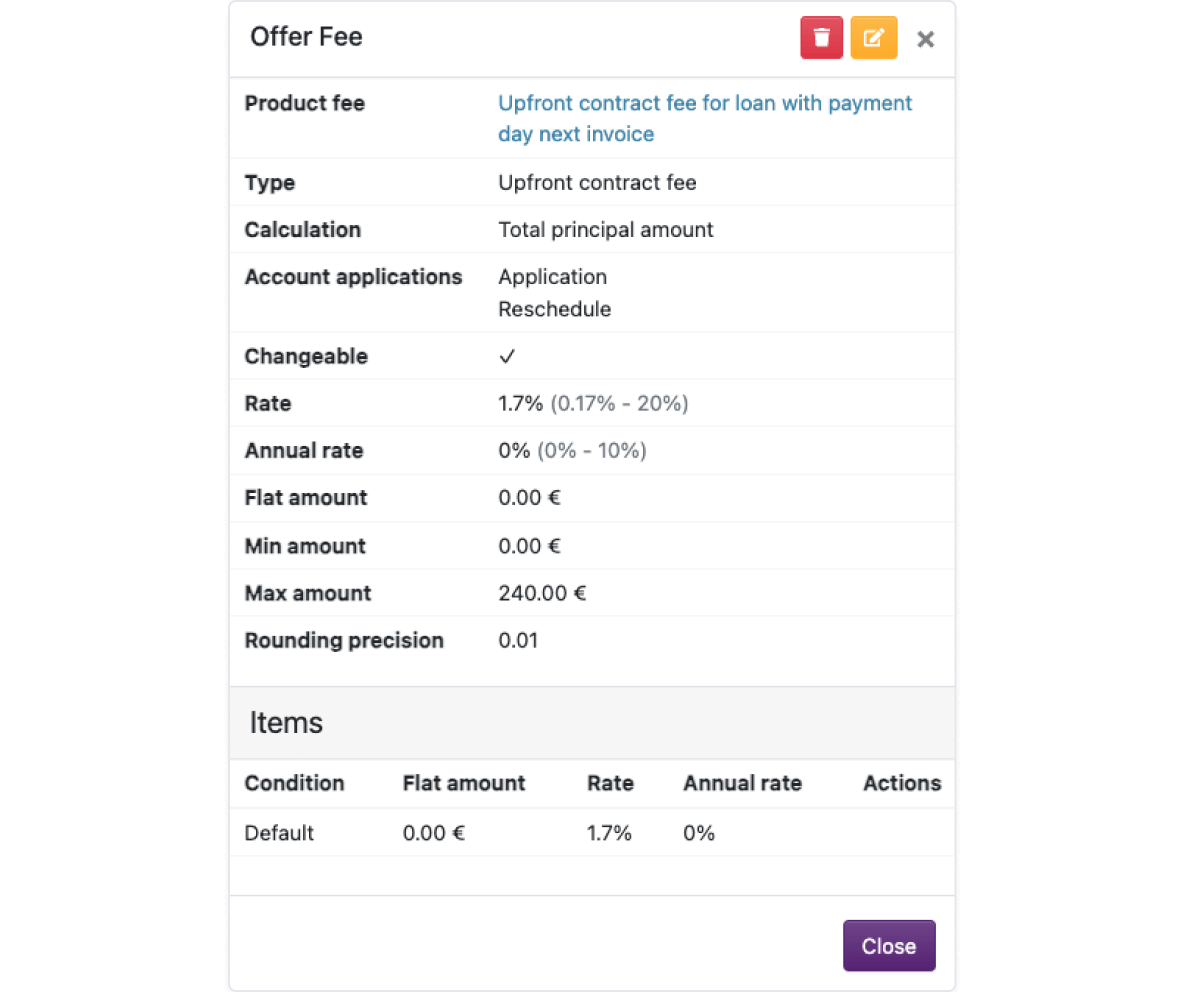The image size is (1184, 992).
Task: Click the purple Close button
Action: coord(889,945)
